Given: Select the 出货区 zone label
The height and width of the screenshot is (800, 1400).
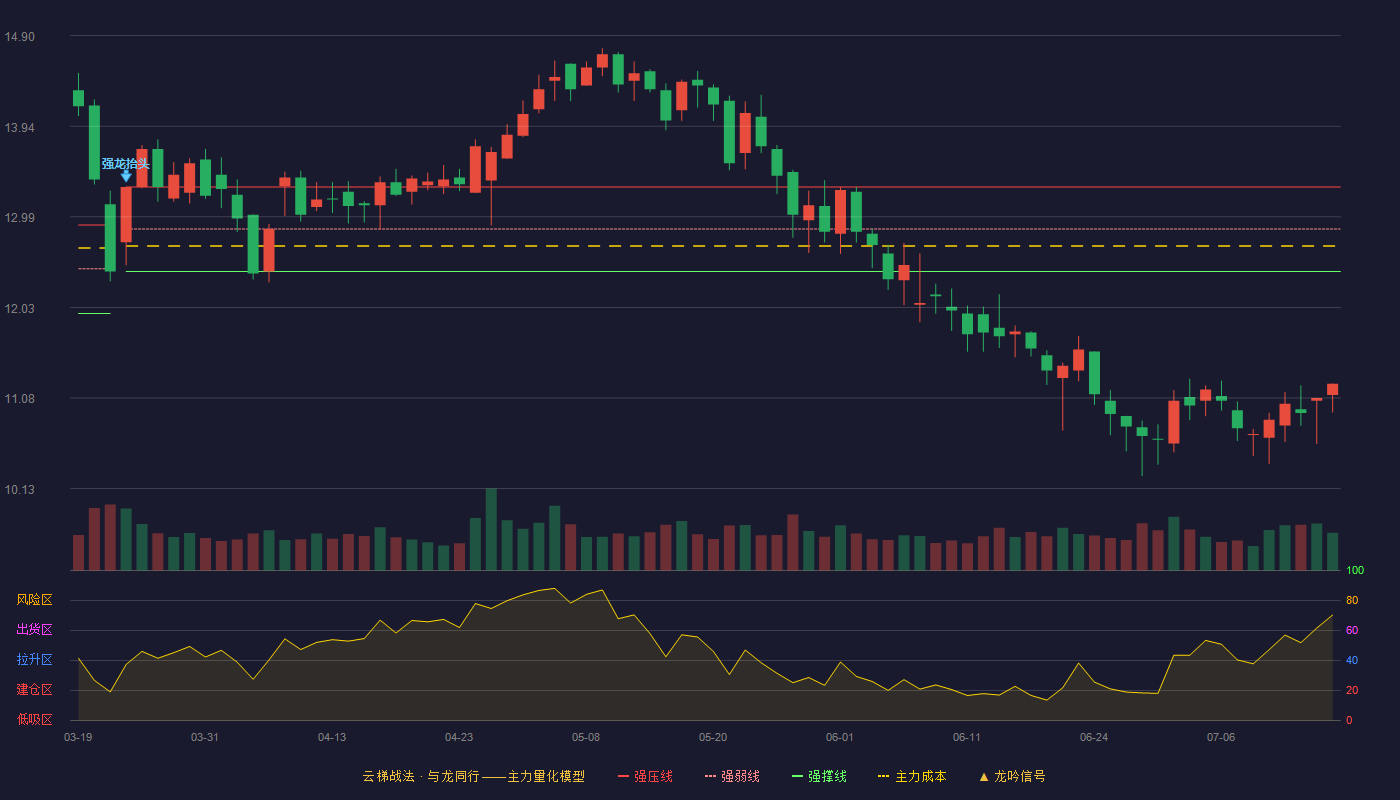Looking at the screenshot, I should tap(34, 630).
